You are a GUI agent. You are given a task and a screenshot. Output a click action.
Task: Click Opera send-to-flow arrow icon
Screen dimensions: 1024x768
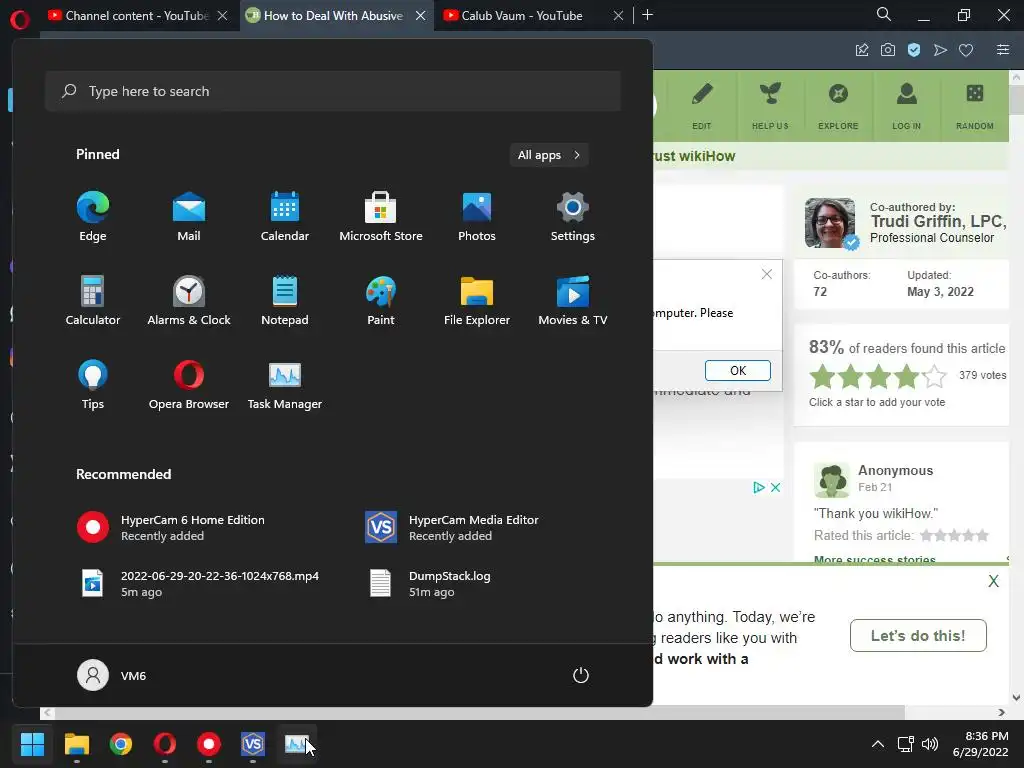click(940, 50)
